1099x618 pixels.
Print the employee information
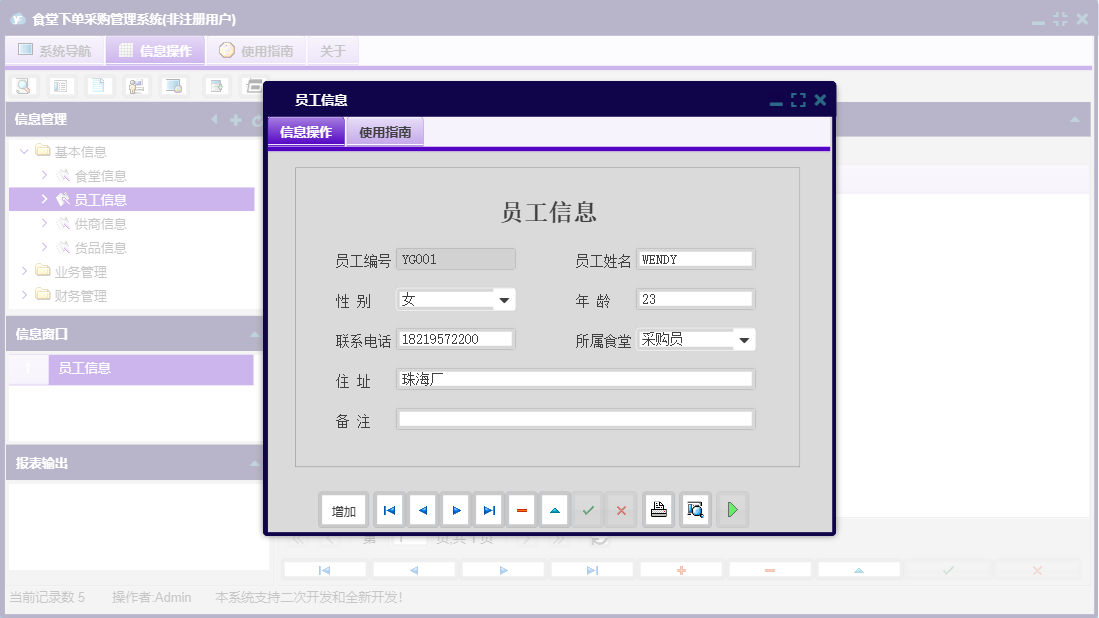(x=658, y=509)
